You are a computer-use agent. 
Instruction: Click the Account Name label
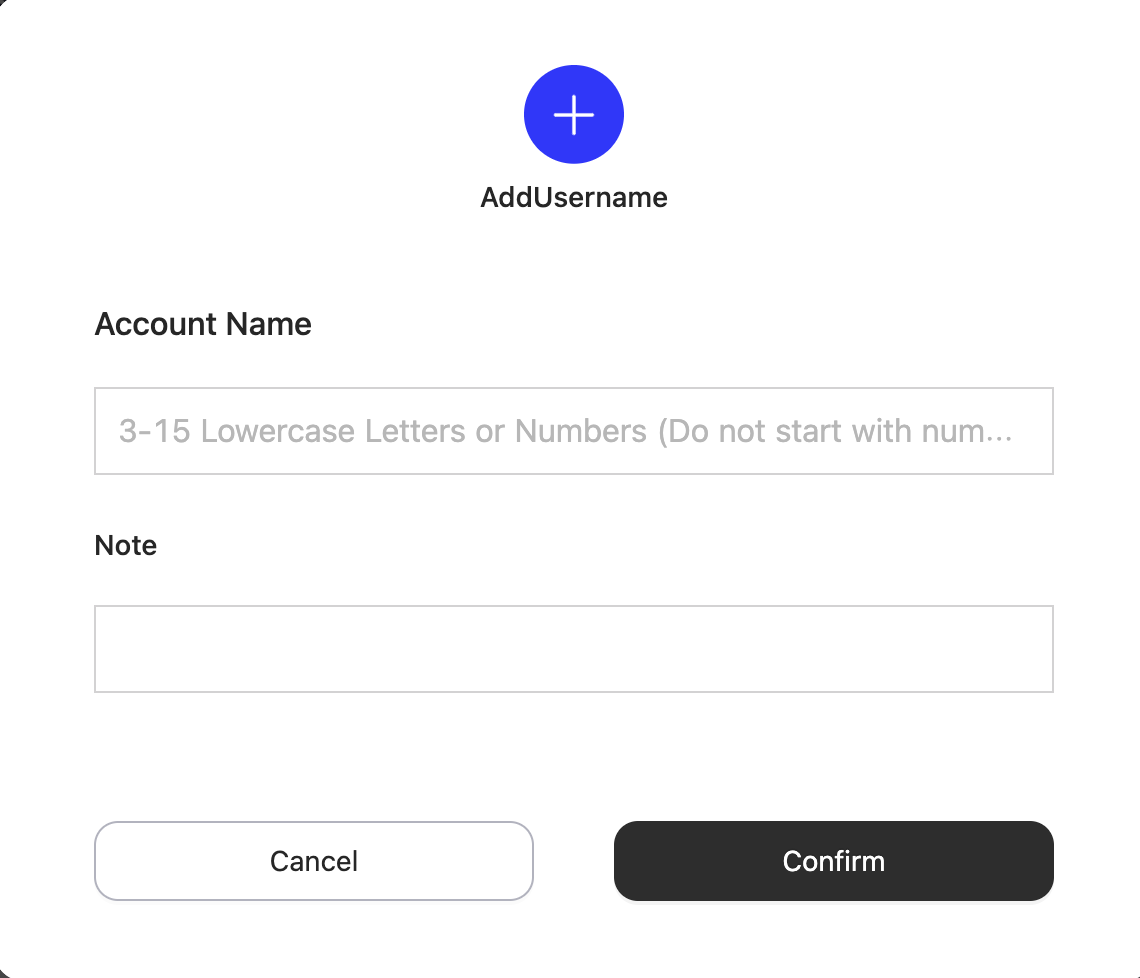tap(203, 324)
